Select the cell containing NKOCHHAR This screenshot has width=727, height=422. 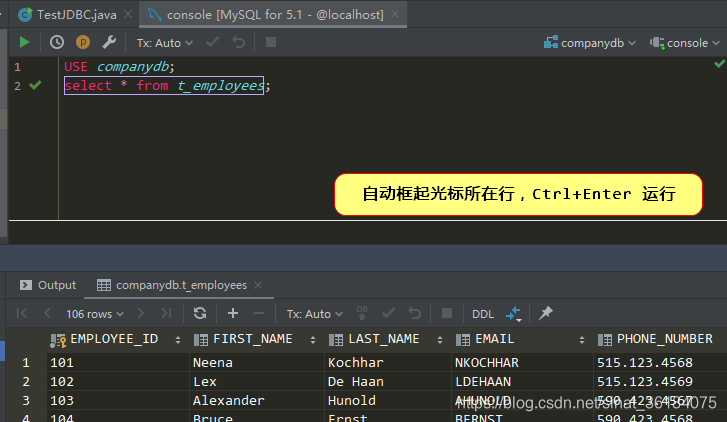pyautogui.click(x=522, y=363)
